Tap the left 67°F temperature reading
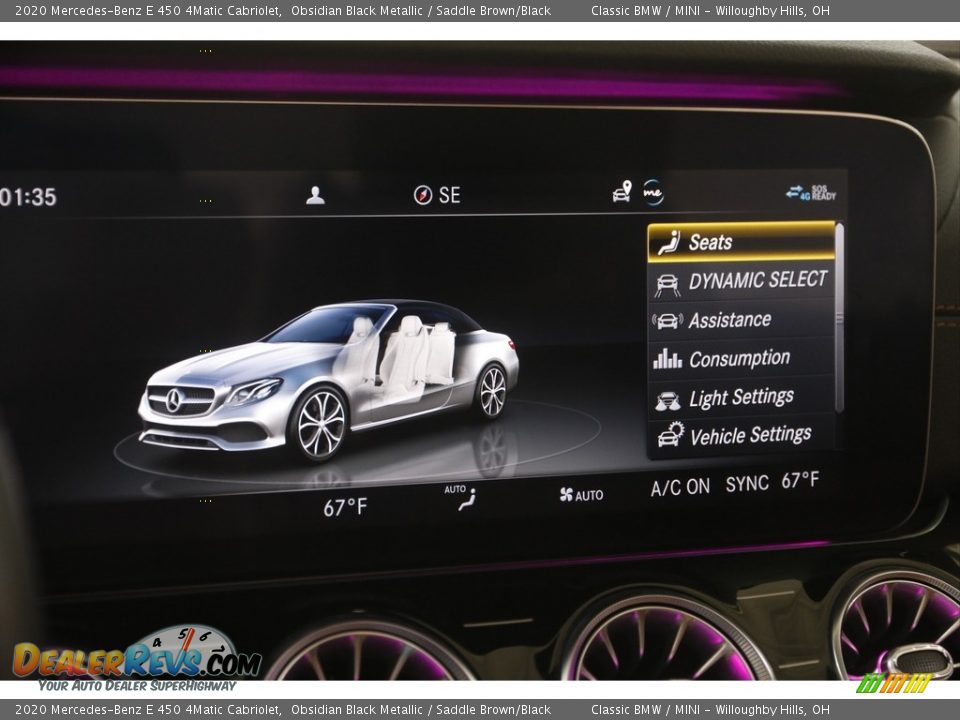 [345, 508]
